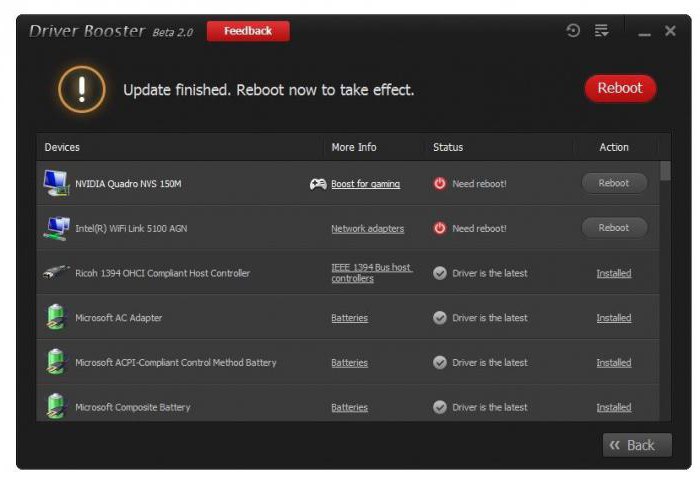
Task: Send feedback with the red Feedback button
Action: click(248, 31)
